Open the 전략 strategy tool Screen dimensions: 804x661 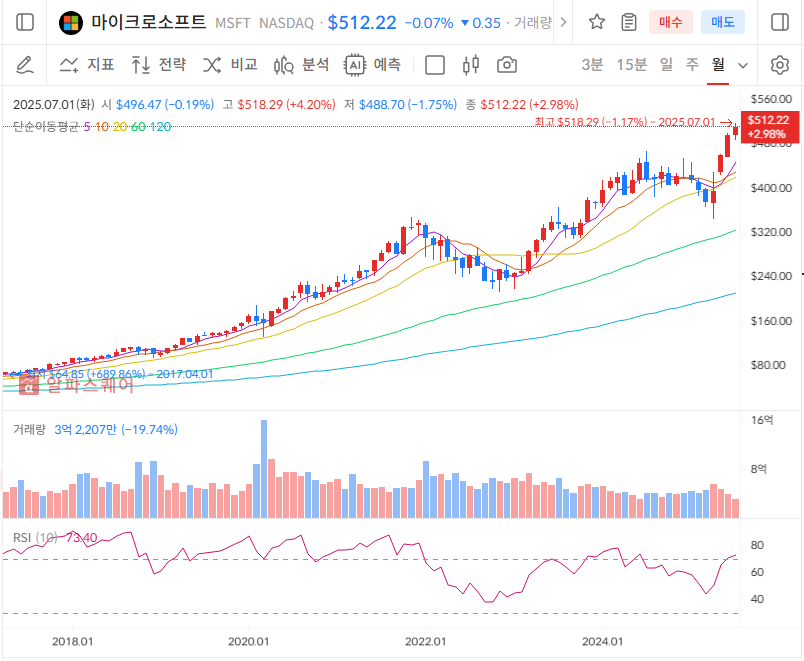[158, 65]
